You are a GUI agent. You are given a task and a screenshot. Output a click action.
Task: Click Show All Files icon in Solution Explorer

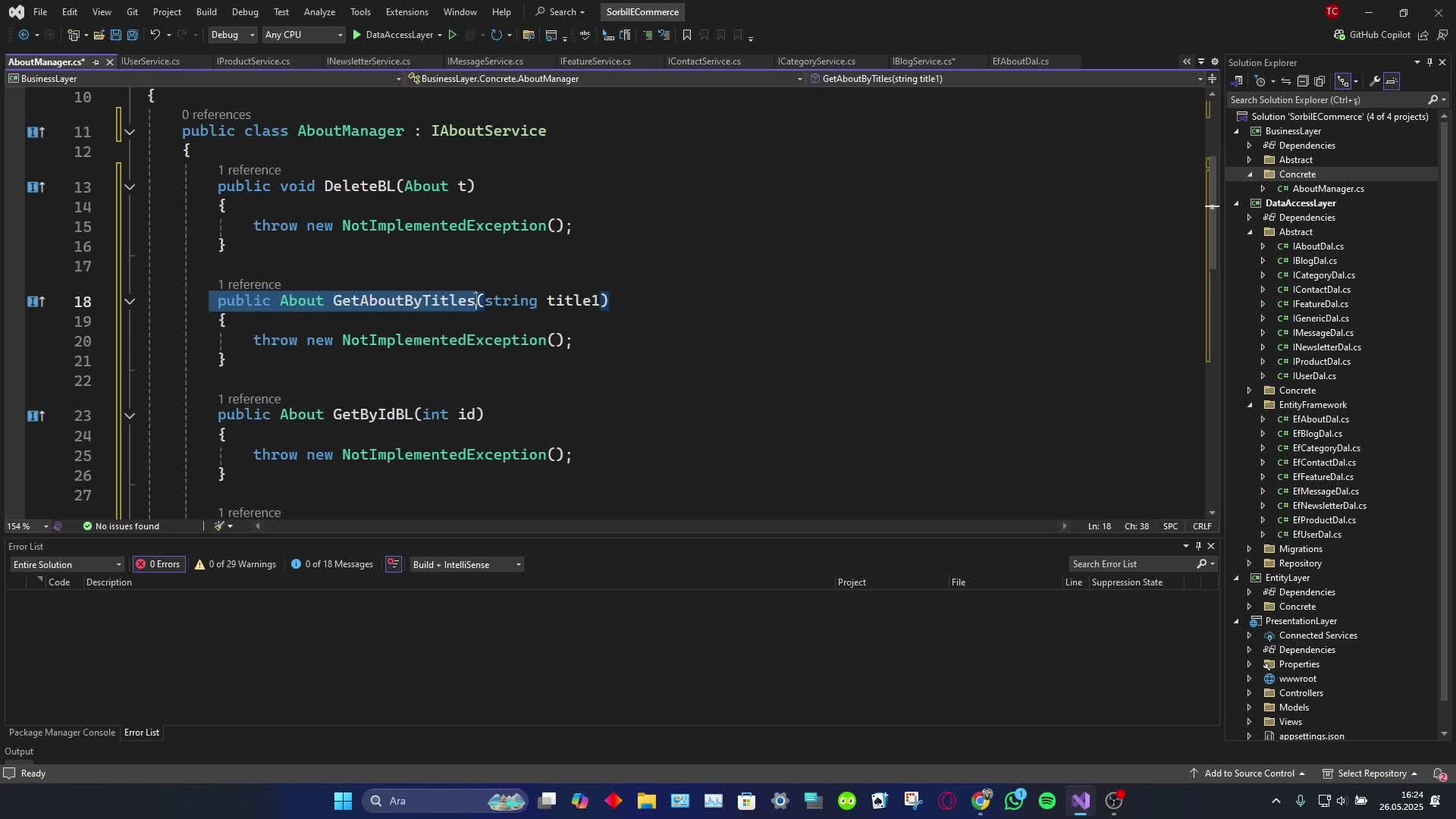(x=1319, y=81)
